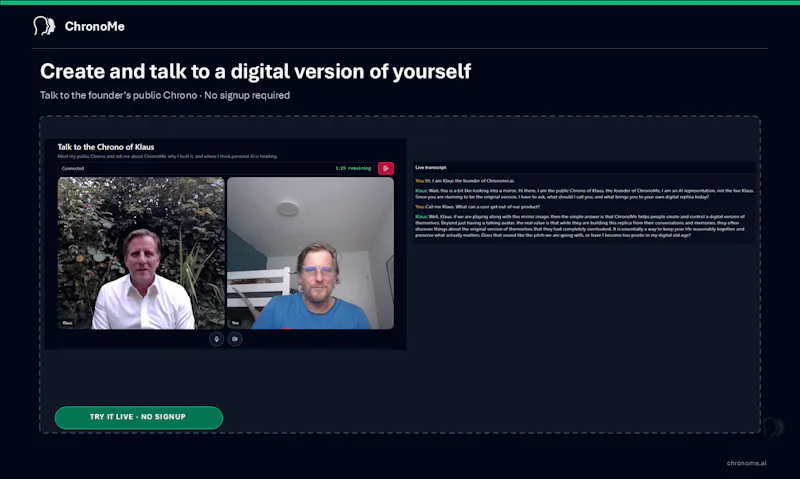
Task: Click the Connected status label
Action: [x=73, y=168]
